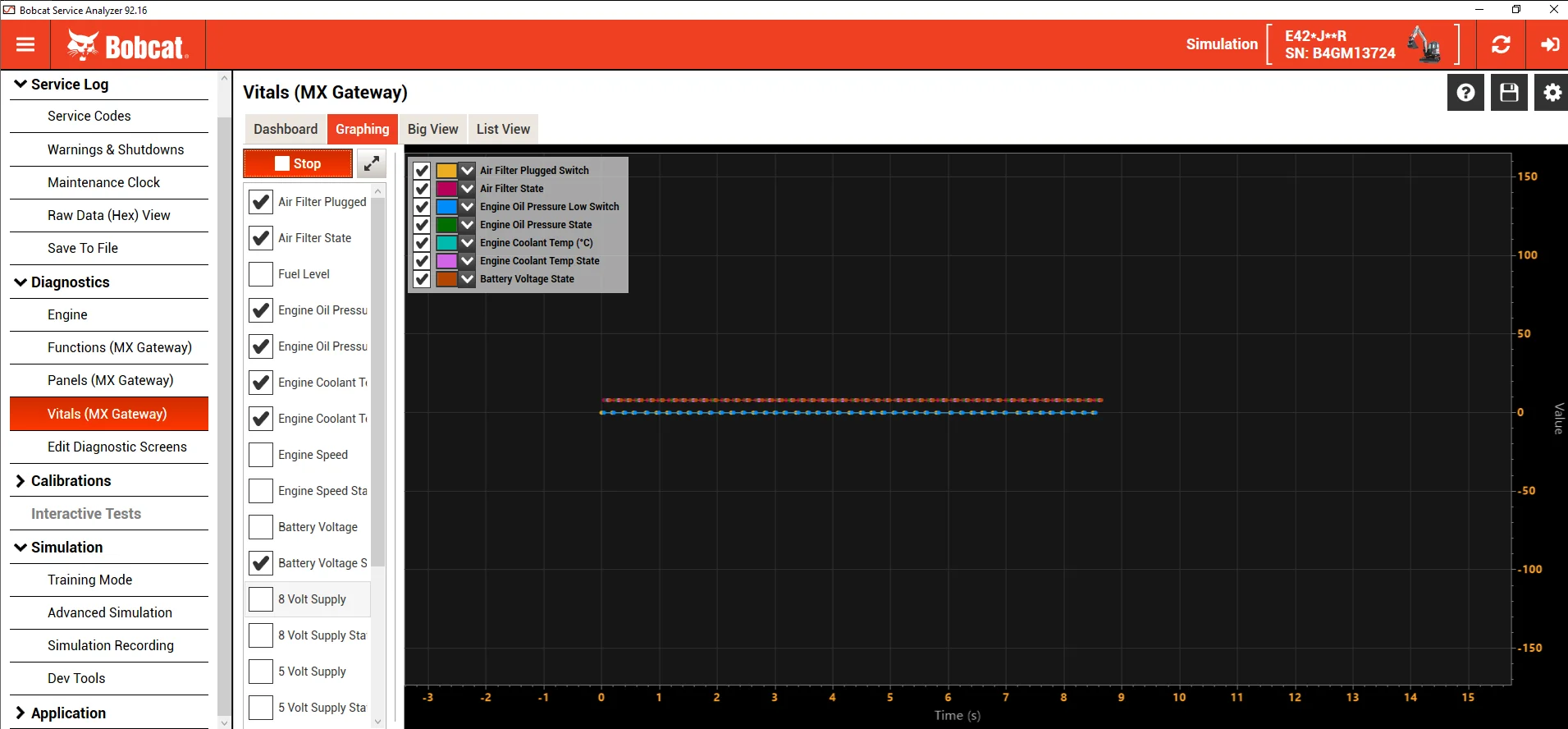1568x729 pixels.
Task: Open Service Codes in sidebar
Action: (x=89, y=116)
